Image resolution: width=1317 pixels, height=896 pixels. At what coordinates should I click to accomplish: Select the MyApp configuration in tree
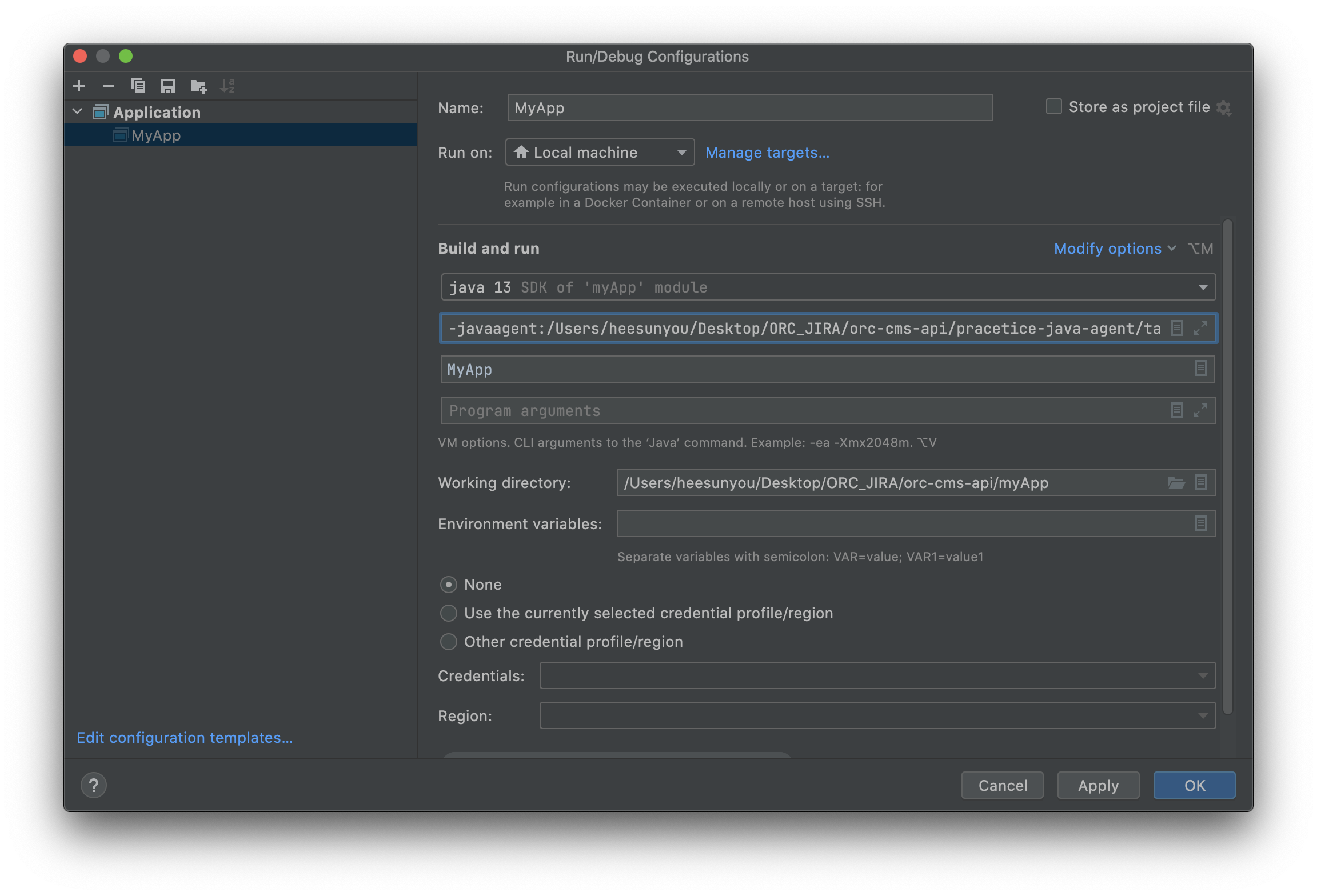(156, 135)
